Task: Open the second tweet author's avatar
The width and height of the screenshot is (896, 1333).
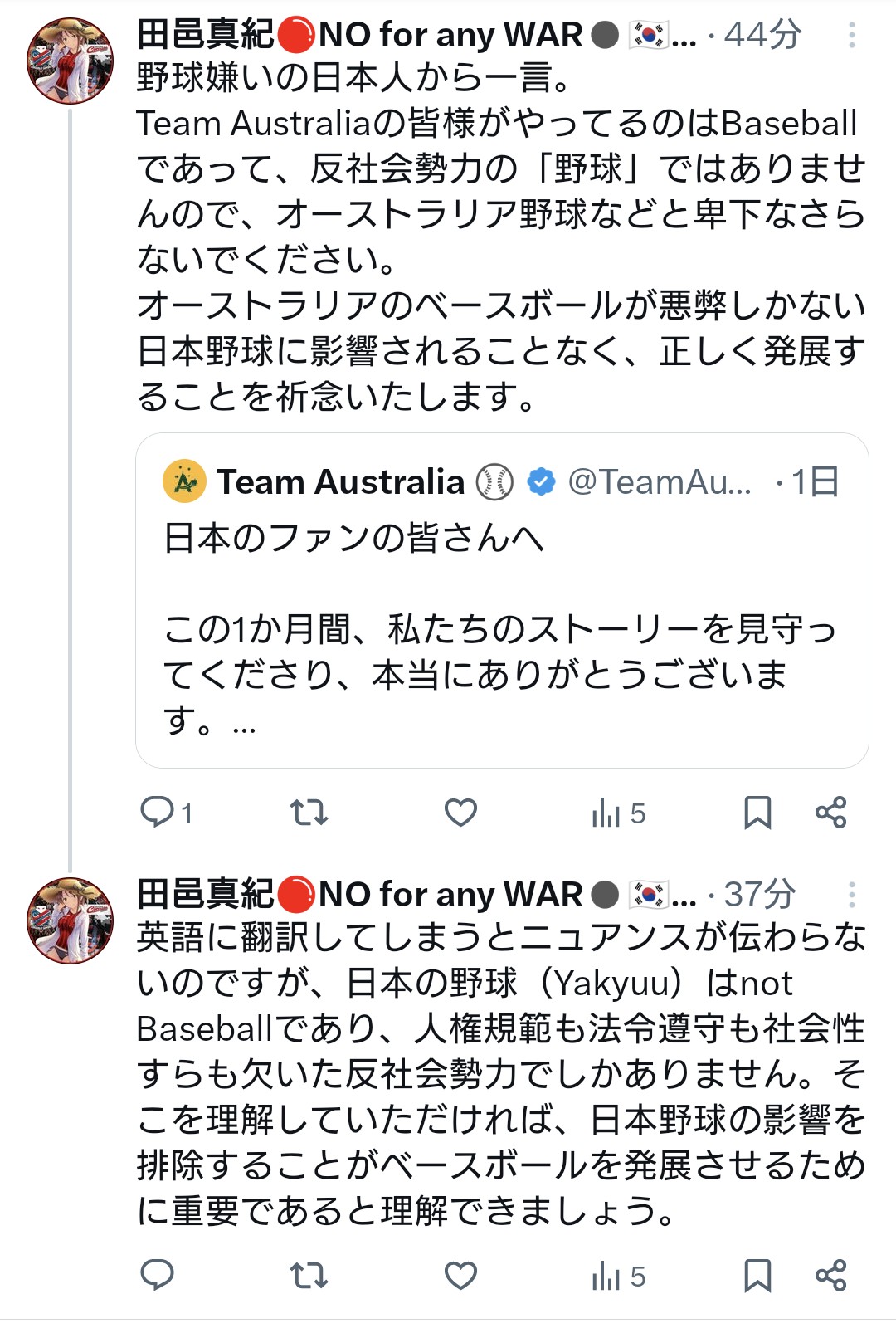Action: pos(71,920)
